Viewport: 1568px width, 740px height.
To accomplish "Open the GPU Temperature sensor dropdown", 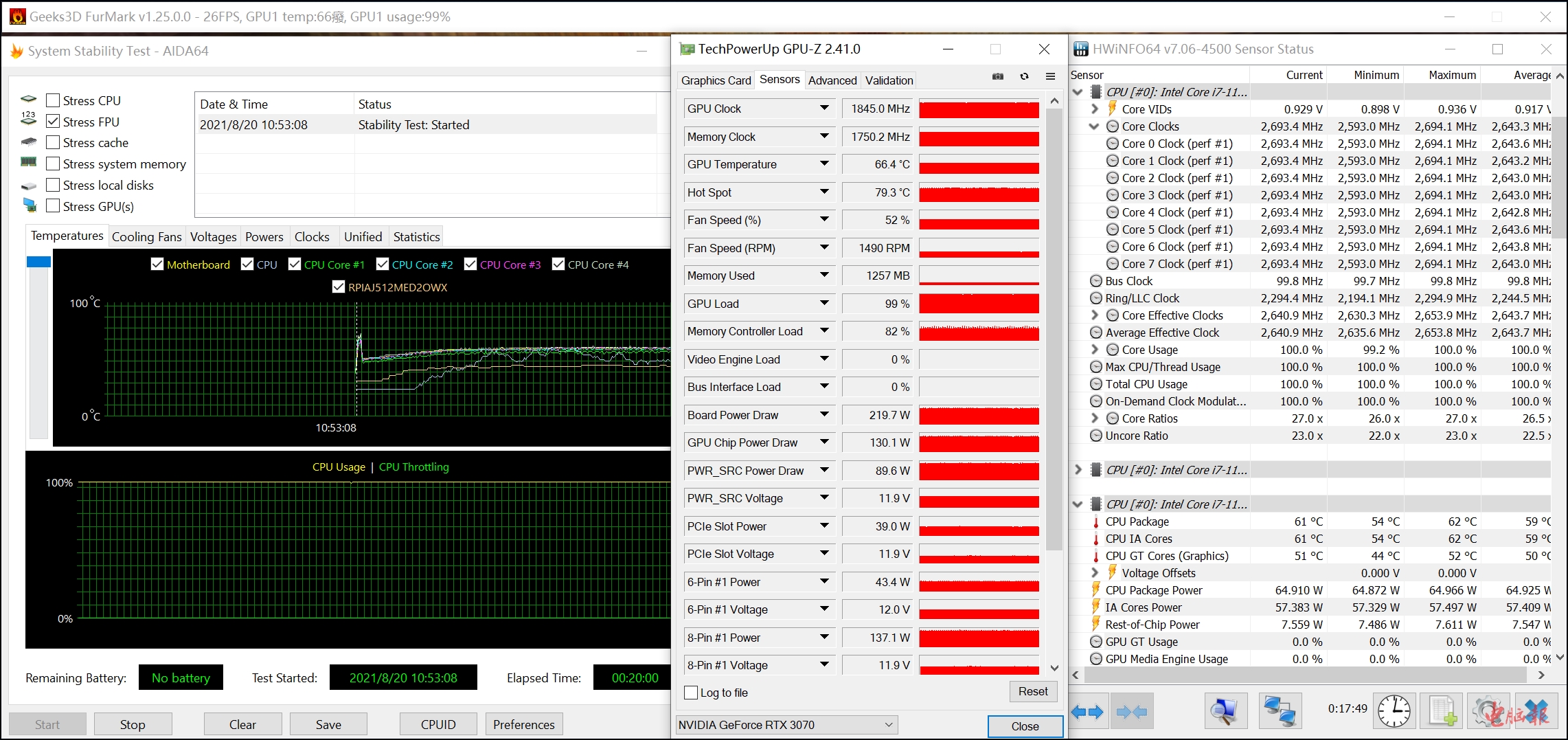I will [824, 164].
